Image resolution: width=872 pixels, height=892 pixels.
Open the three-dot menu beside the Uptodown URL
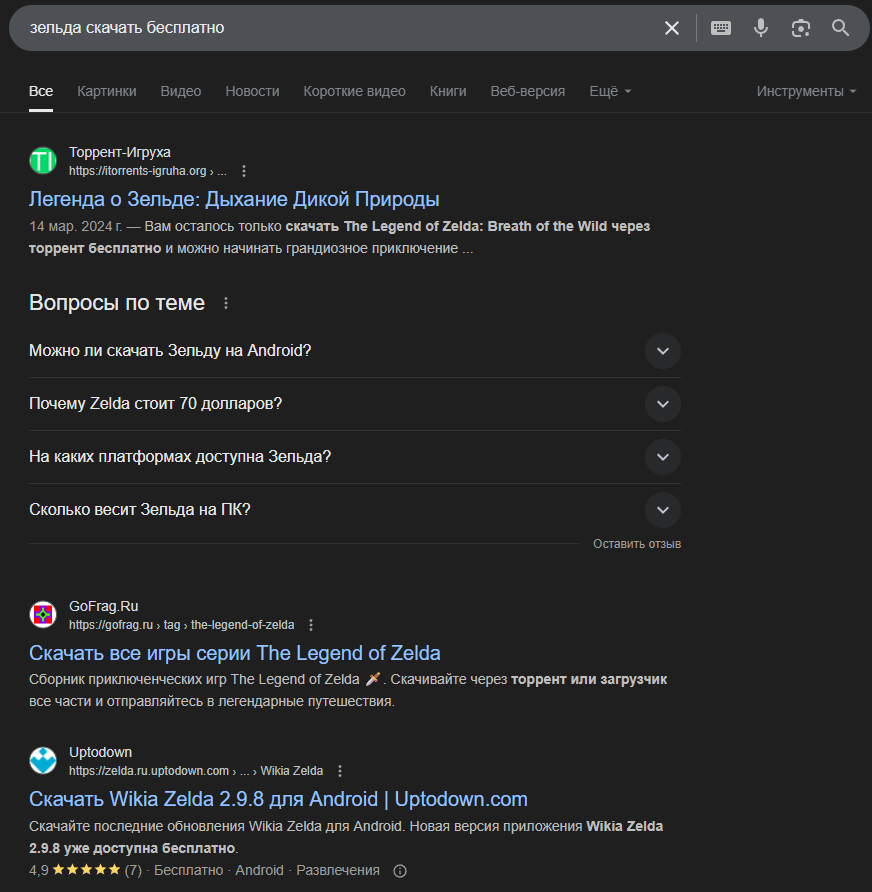(340, 771)
